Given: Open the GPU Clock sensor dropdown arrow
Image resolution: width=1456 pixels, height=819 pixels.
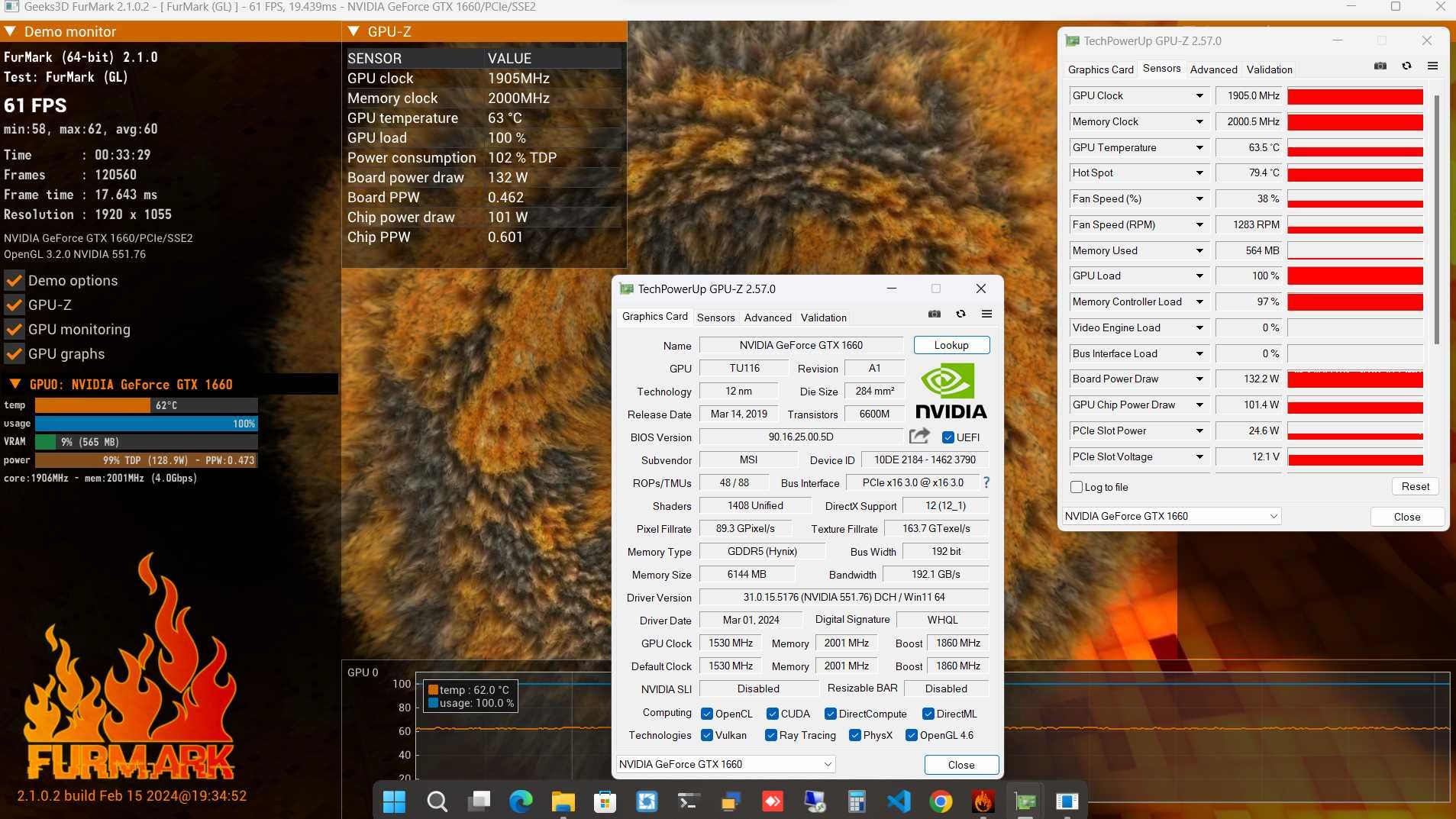Looking at the screenshot, I should tap(1199, 95).
